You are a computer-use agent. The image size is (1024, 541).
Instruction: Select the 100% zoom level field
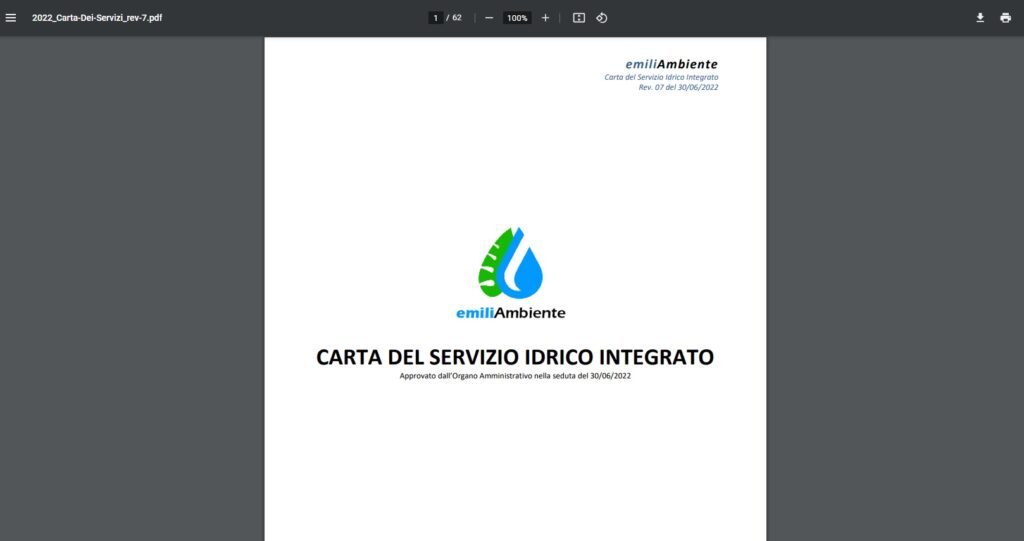(x=517, y=18)
